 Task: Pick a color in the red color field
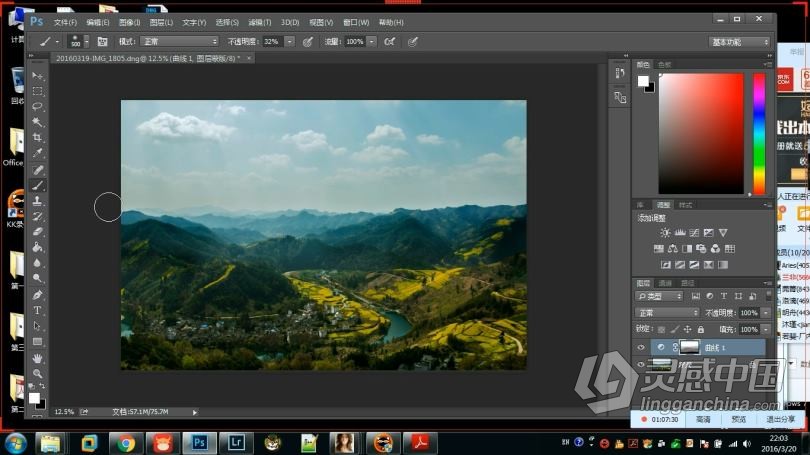point(701,134)
